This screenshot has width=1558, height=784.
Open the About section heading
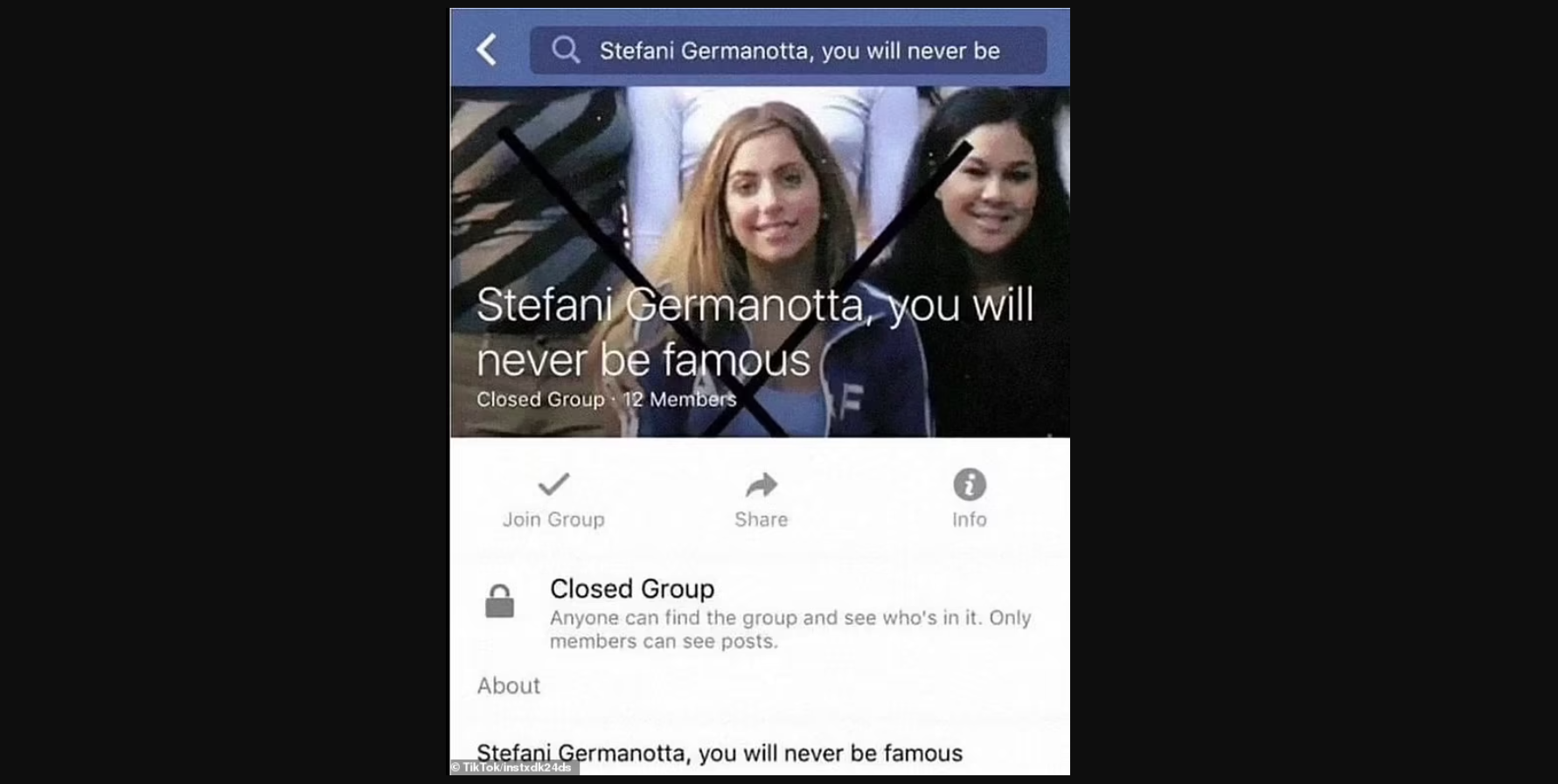pos(509,685)
